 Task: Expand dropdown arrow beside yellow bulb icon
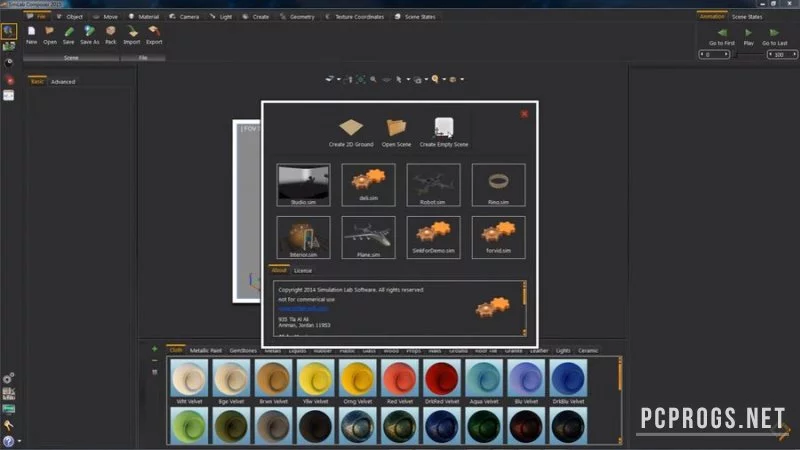(x=444, y=80)
